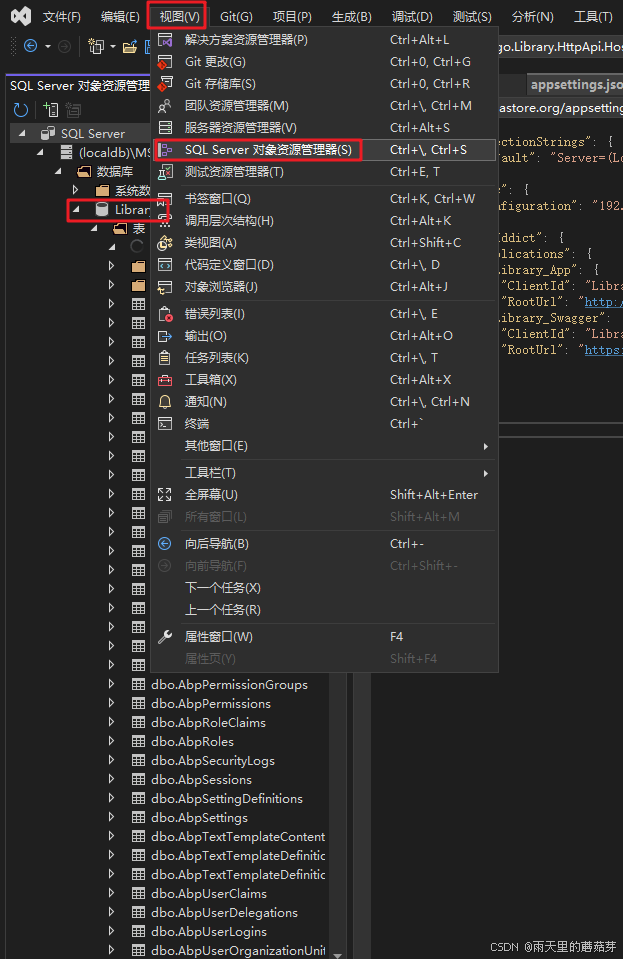Click the 工具箱 toolbox icon
This screenshot has width=623, height=959.
[165, 380]
